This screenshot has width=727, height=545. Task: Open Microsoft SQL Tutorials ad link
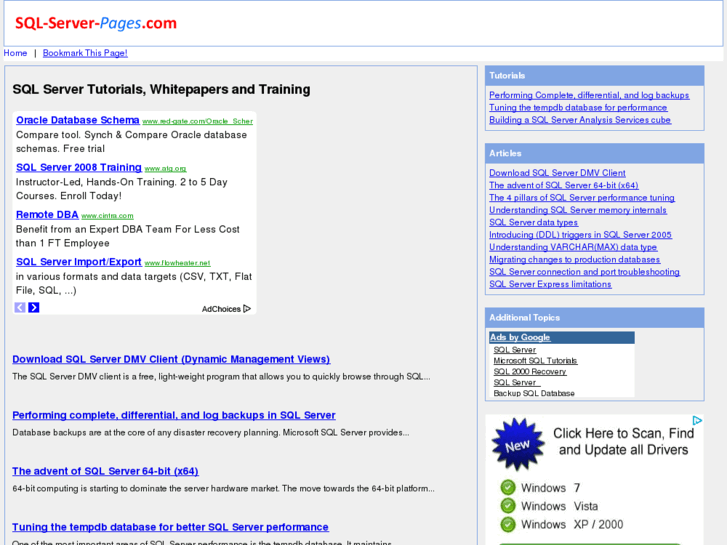pyautogui.click(x=536, y=360)
